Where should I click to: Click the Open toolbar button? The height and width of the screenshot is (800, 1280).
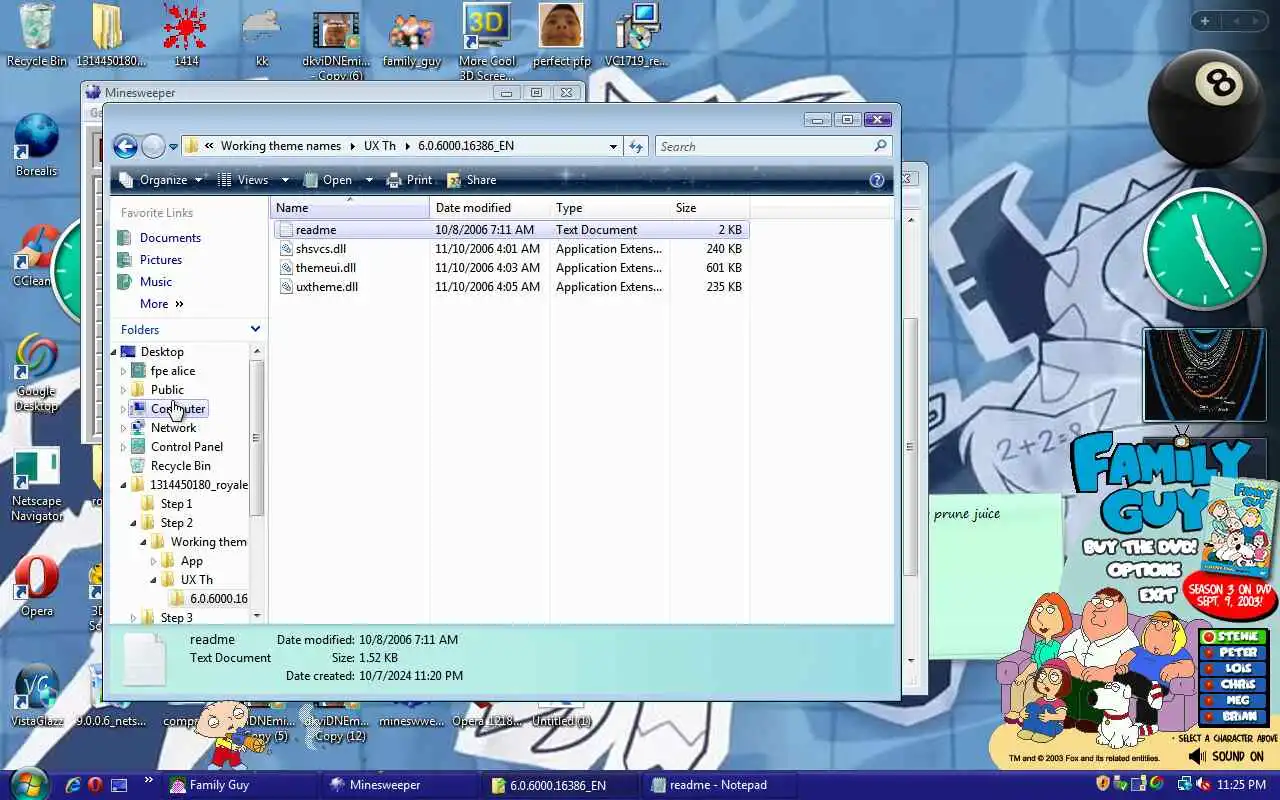[328, 180]
